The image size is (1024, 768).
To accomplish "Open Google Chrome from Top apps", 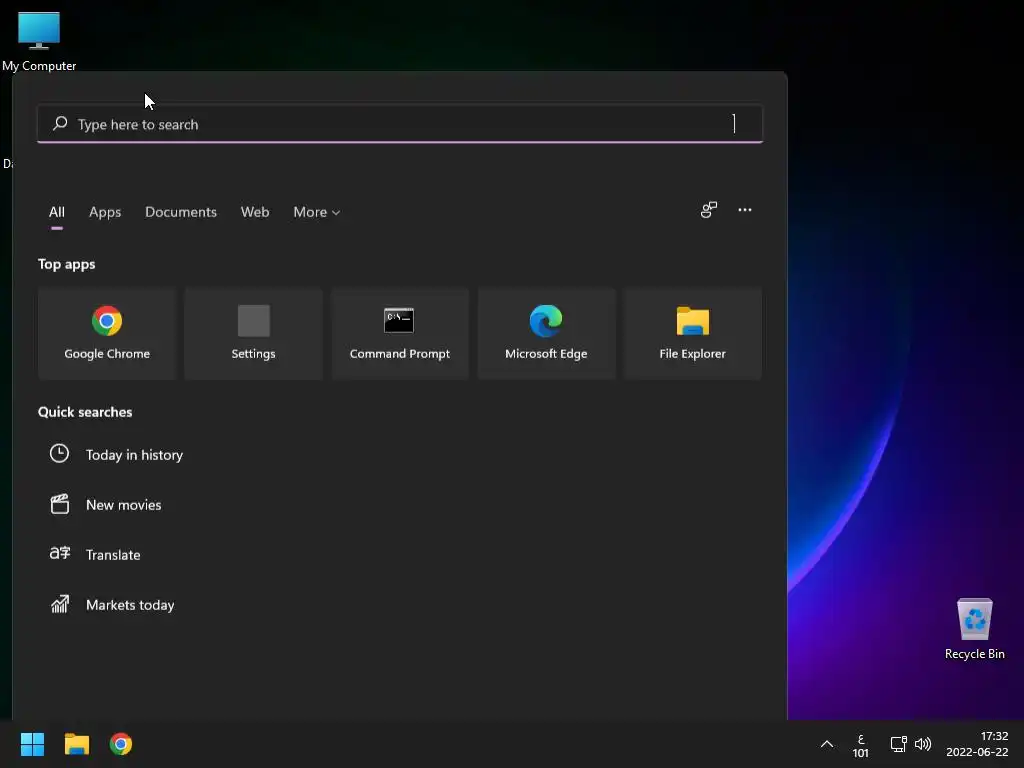I will pyautogui.click(x=107, y=333).
